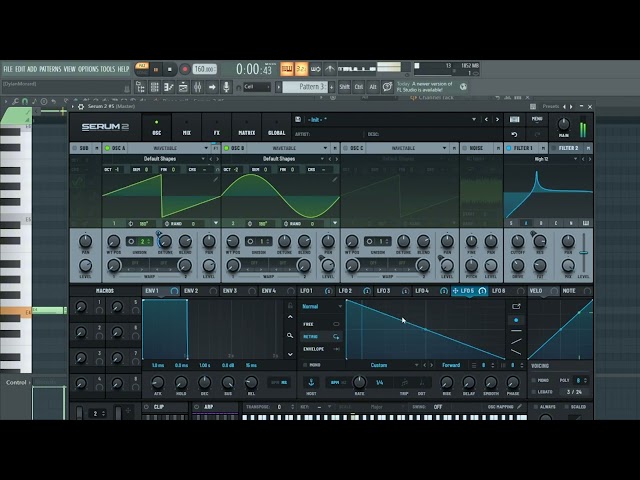The width and height of the screenshot is (640, 480).
Task: Toggle OSC B power on/off
Action: 227,148
